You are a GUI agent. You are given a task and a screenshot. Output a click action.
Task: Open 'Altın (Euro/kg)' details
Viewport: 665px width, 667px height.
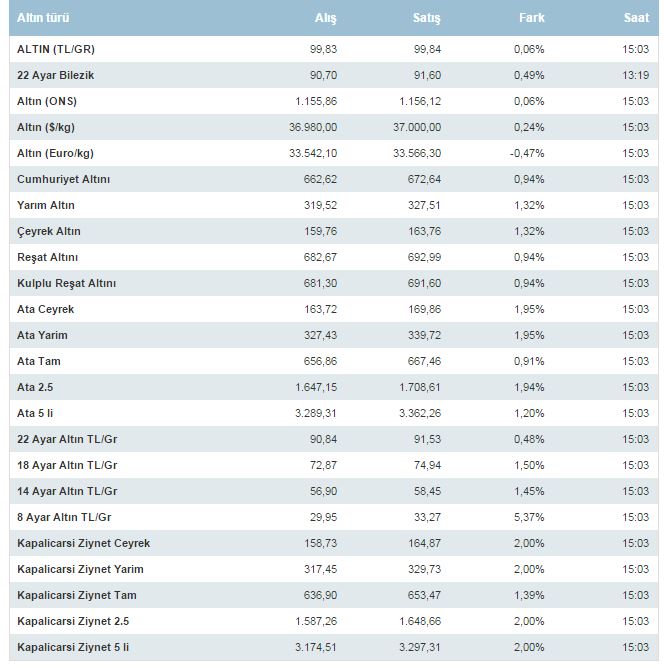pyautogui.click(x=55, y=153)
